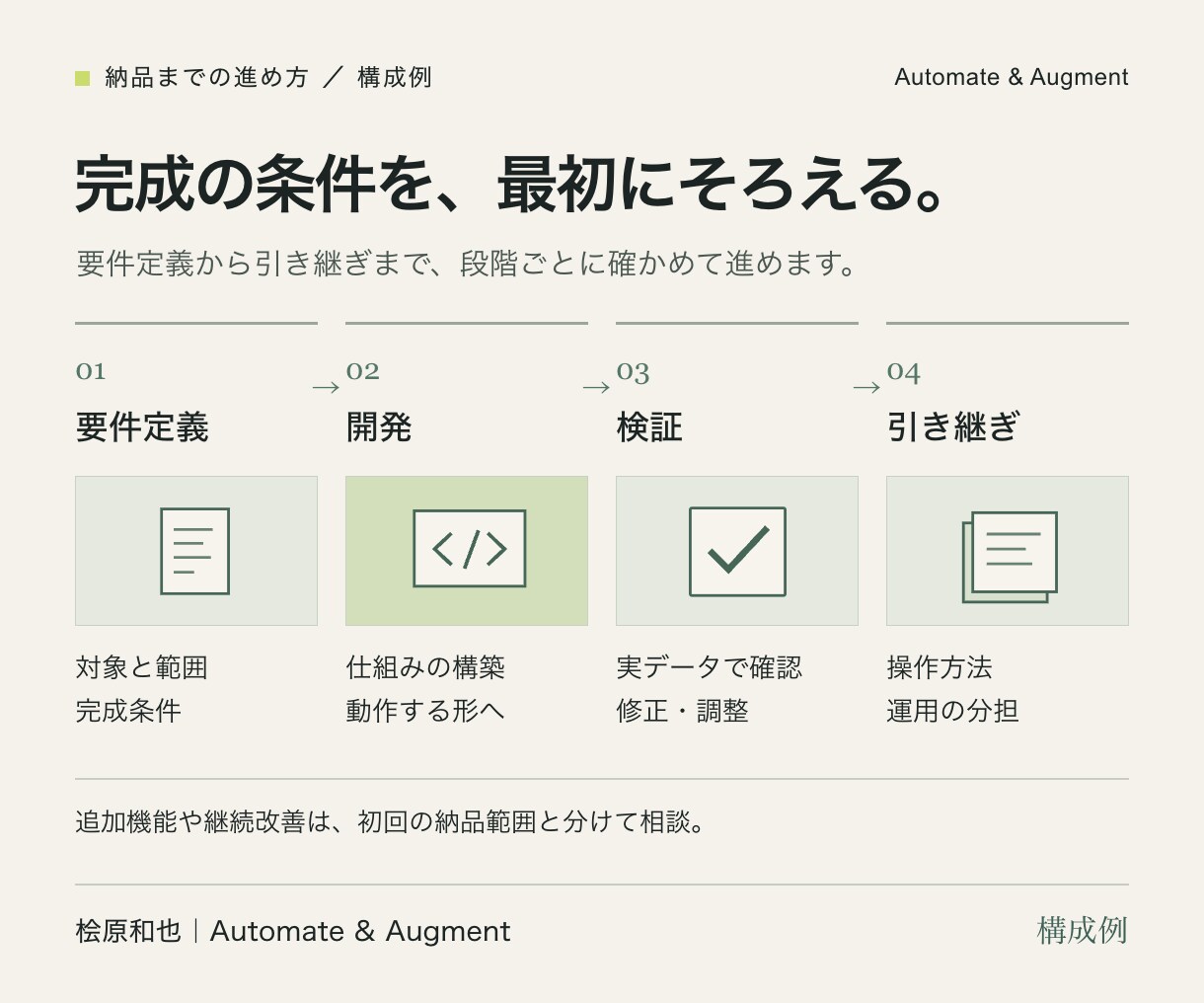1204x1003 pixels.
Task: Click the text 実データで確認
Action: tap(710, 667)
